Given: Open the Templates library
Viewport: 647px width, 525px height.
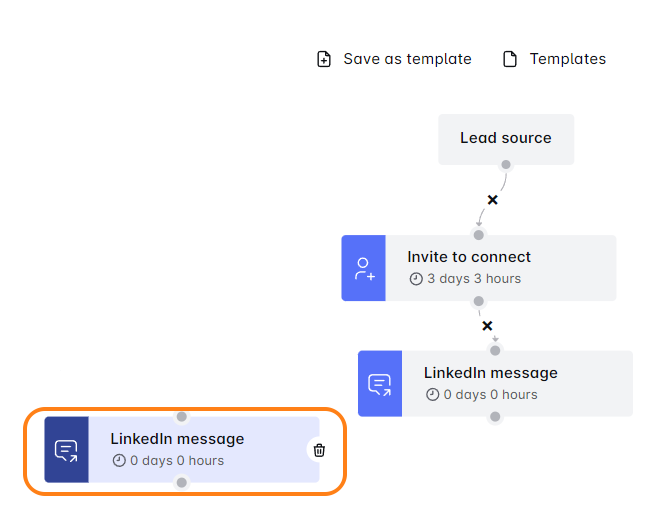Looking at the screenshot, I should coord(556,59).
